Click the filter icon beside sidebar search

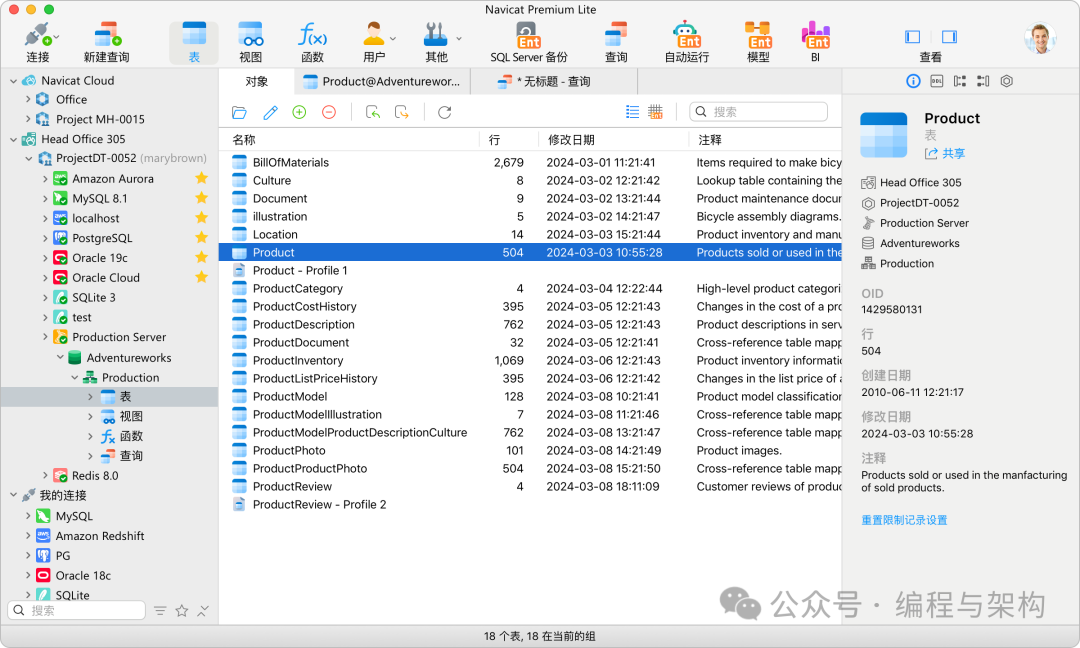pos(160,611)
